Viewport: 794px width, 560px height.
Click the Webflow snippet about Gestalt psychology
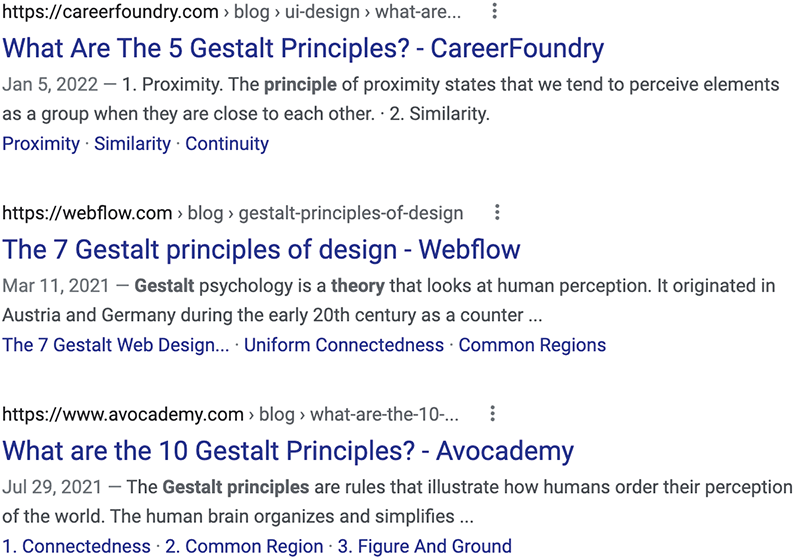(389, 300)
